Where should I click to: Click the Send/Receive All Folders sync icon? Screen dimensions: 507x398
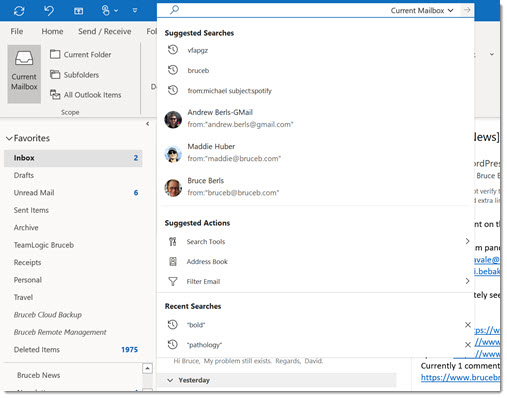tap(19, 11)
